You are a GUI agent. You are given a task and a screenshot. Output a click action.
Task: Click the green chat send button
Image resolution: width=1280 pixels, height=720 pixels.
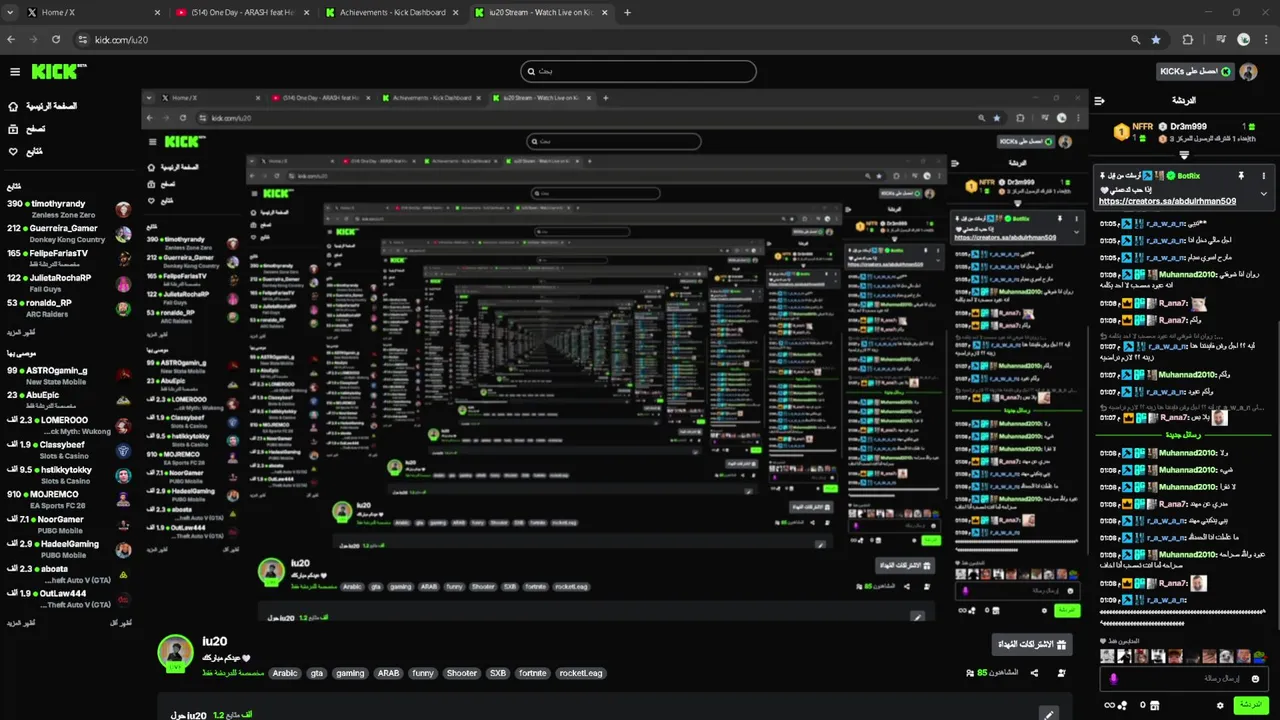point(1250,705)
